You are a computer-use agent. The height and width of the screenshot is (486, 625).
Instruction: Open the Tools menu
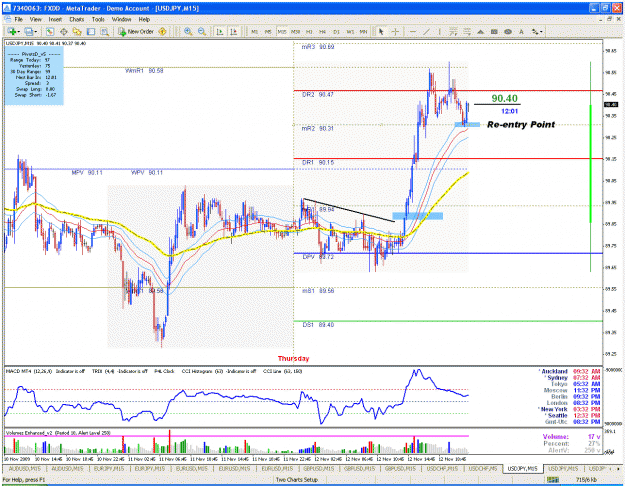[98, 19]
